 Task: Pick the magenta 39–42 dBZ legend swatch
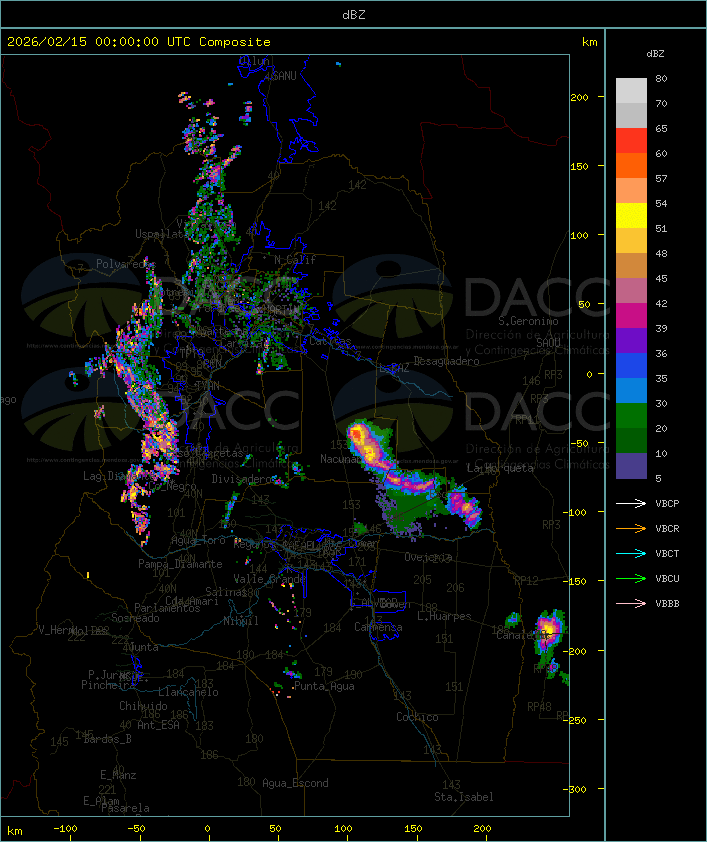(631, 315)
